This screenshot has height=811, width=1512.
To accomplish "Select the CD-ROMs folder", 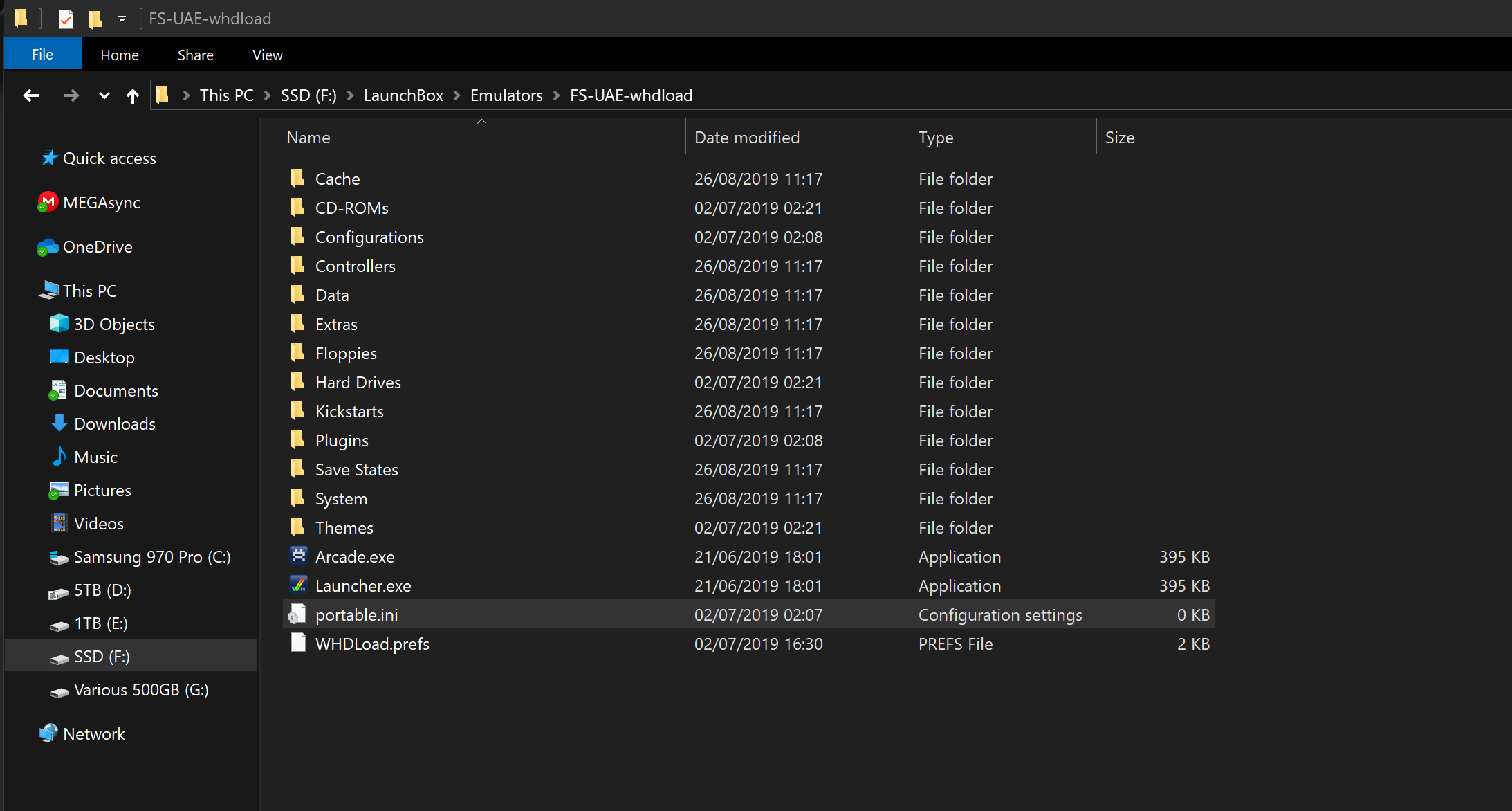I will [351, 208].
